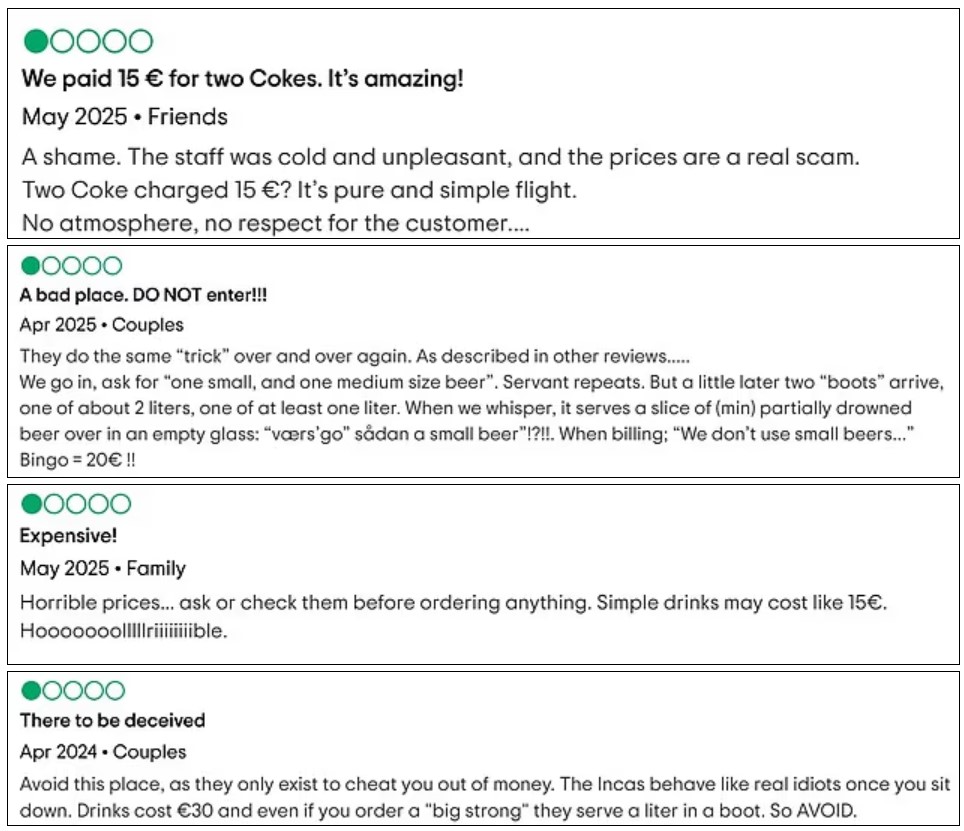Image resolution: width=964 pixels, height=831 pixels.
Task: Open the "There to be deceived" review title
Action: [x=113, y=720]
